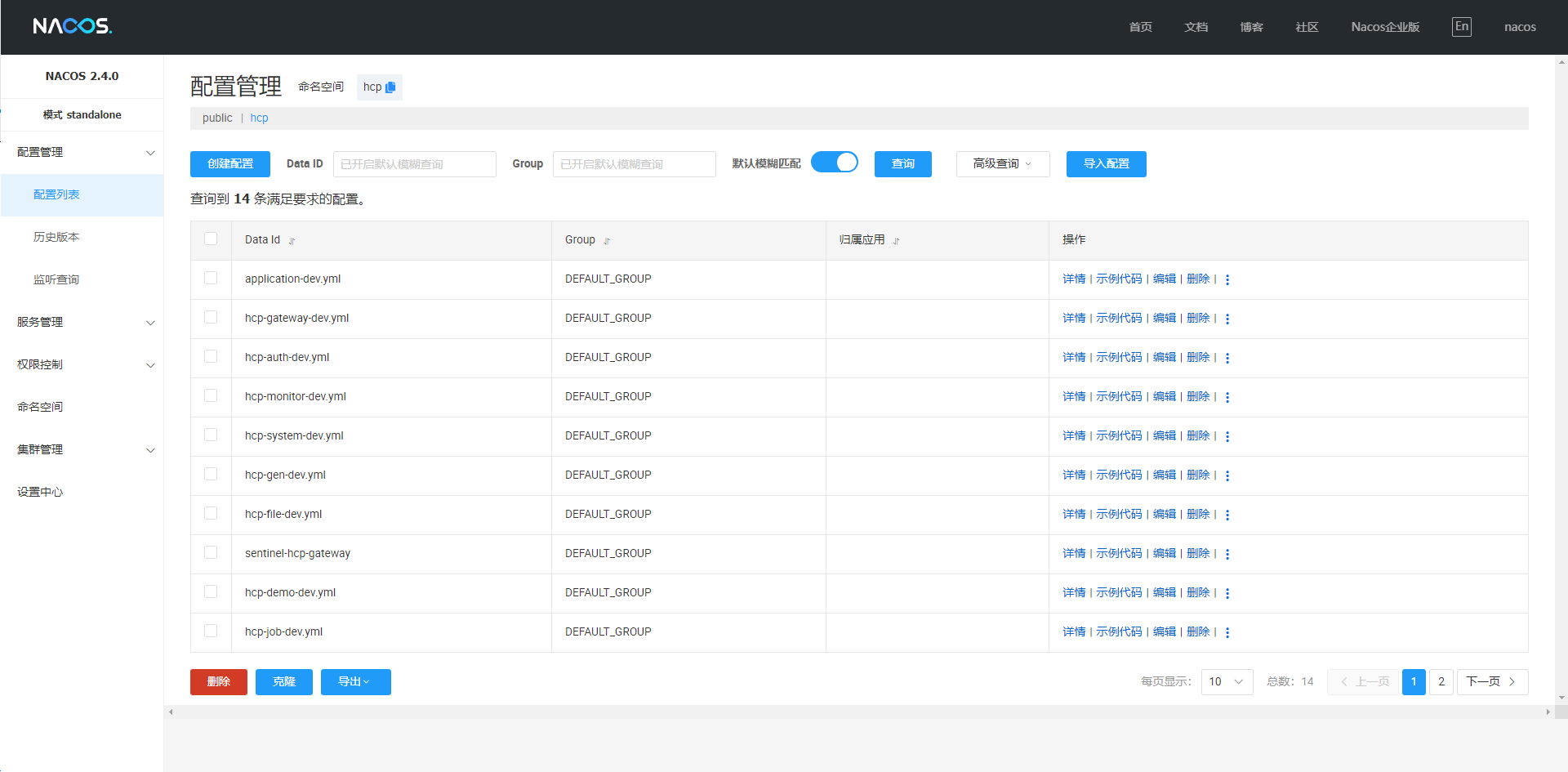Click 编辑 for hcp-auth-dev.yml
Image resolution: width=1568 pixels, height=772 pixels.
(x=1165, y=358)
